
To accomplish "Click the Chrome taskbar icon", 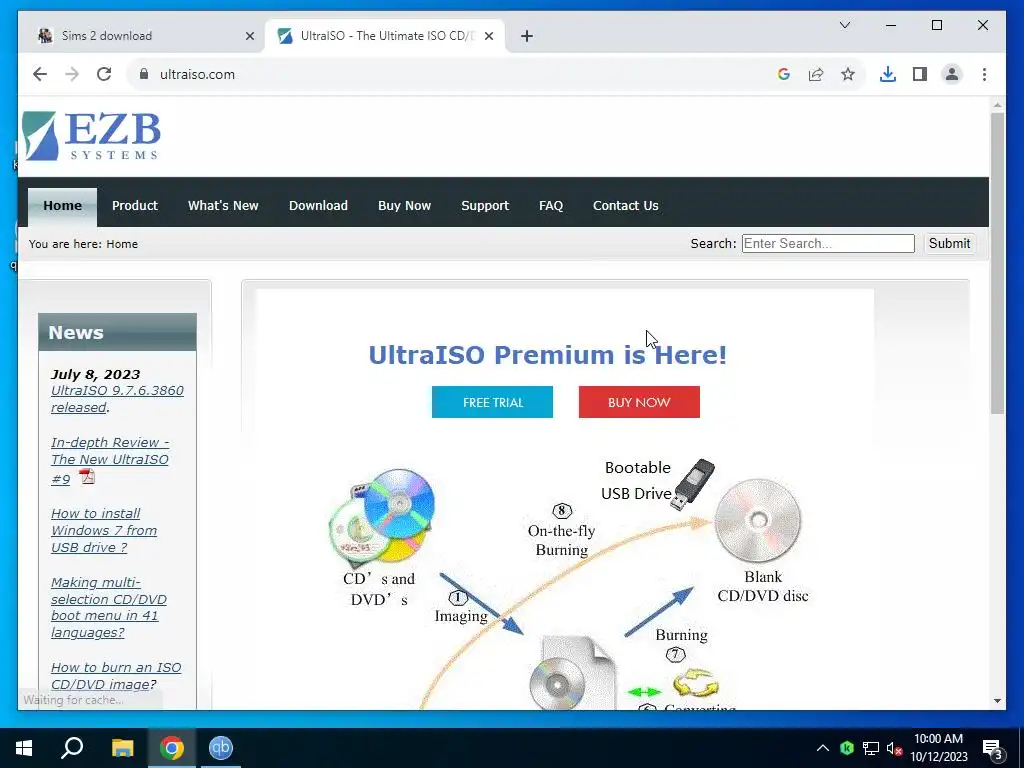I will pyautogui.click(x=172, y=748).
